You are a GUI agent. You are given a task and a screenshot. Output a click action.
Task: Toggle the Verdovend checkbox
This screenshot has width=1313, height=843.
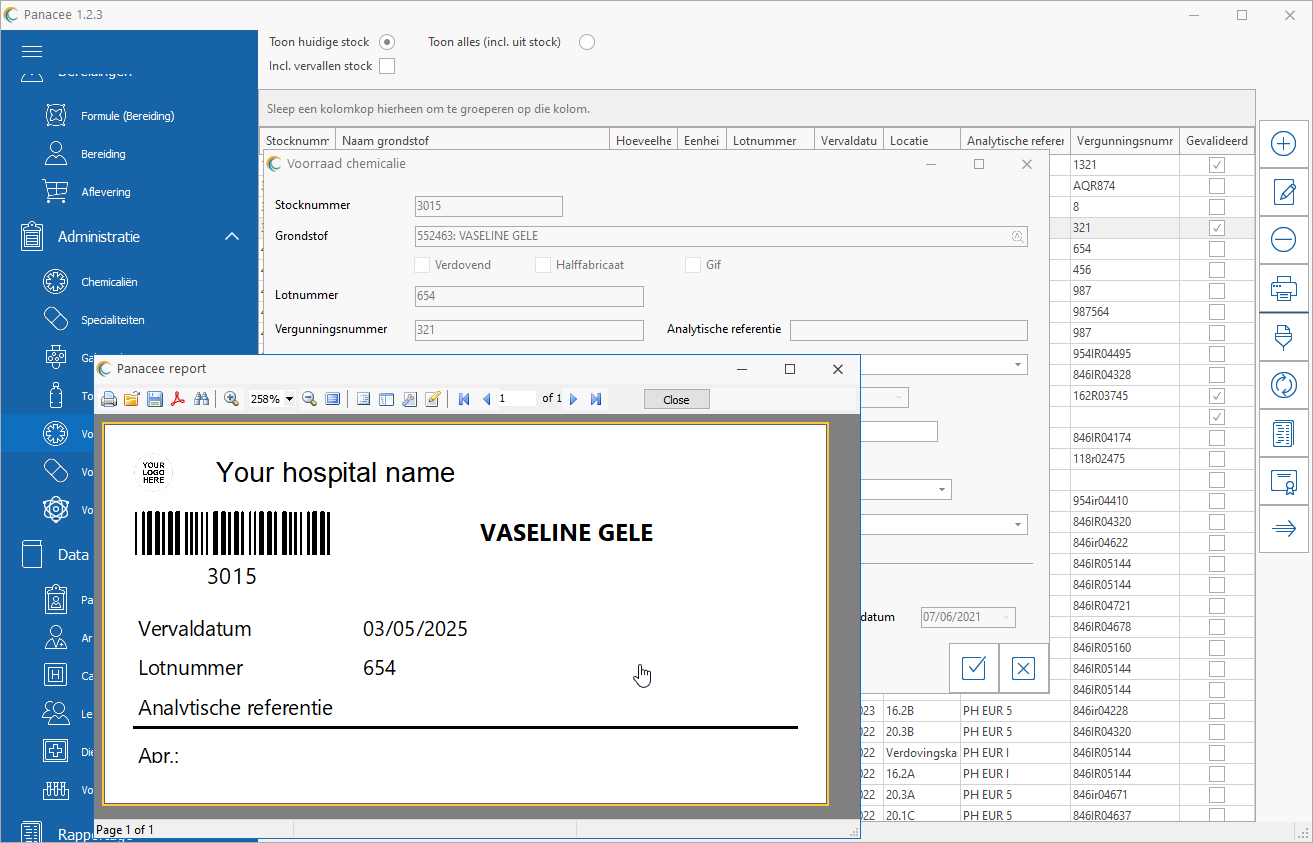(422, 265)
